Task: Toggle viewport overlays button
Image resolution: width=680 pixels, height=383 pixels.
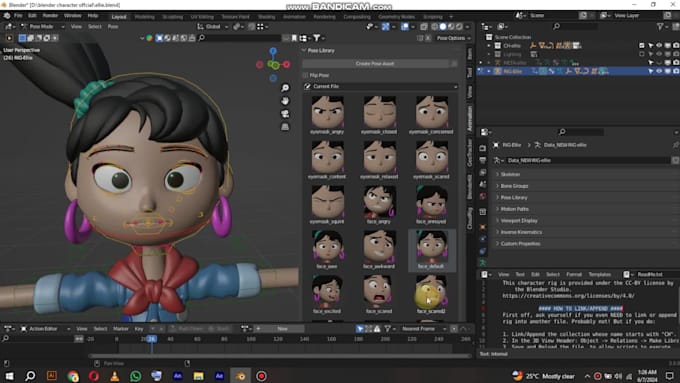Action: (x=405, y=27)
